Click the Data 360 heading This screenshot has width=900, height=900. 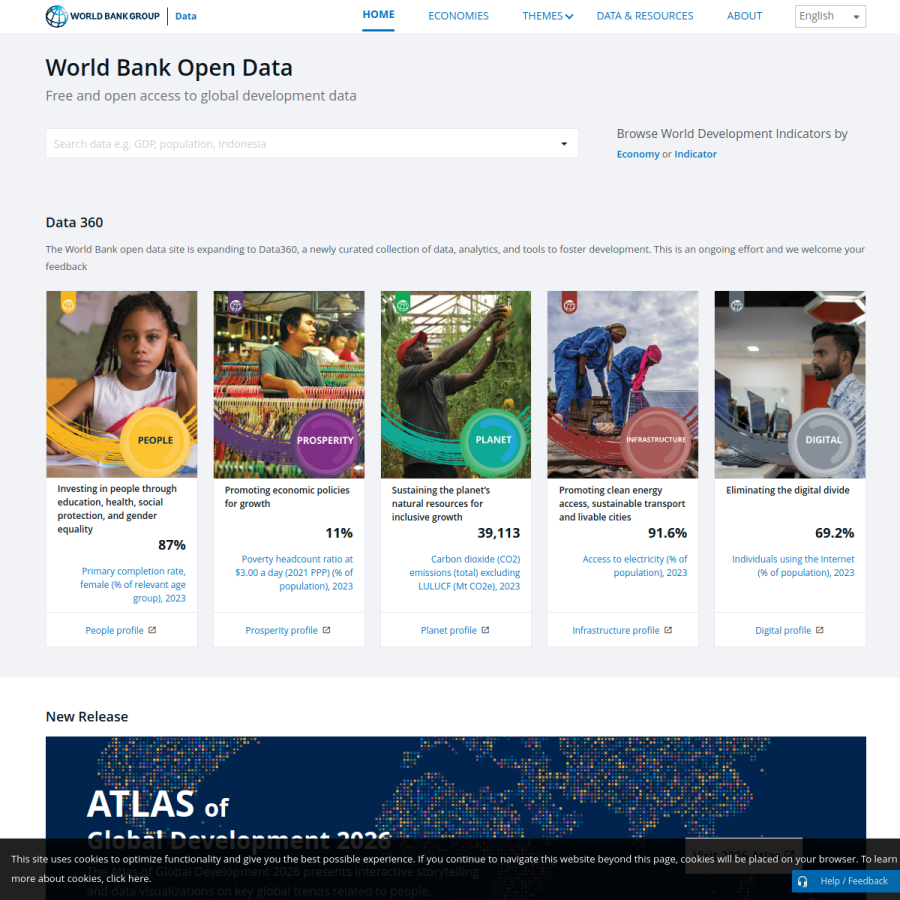coord(75,223)
